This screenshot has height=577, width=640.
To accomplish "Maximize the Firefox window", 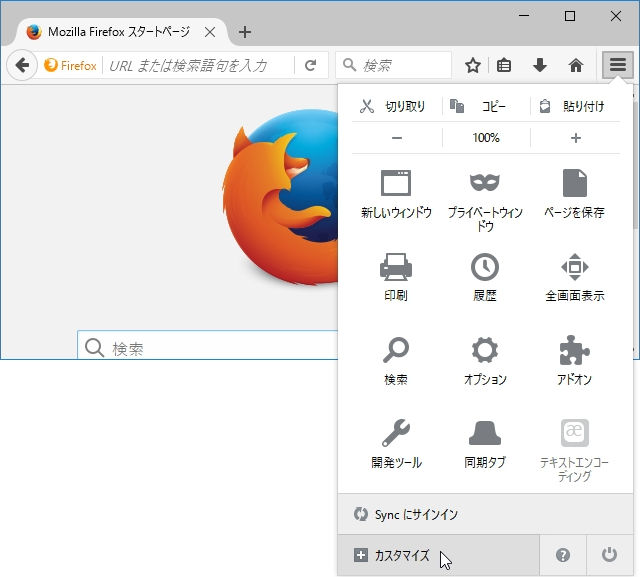I will (x=570, y=16).
